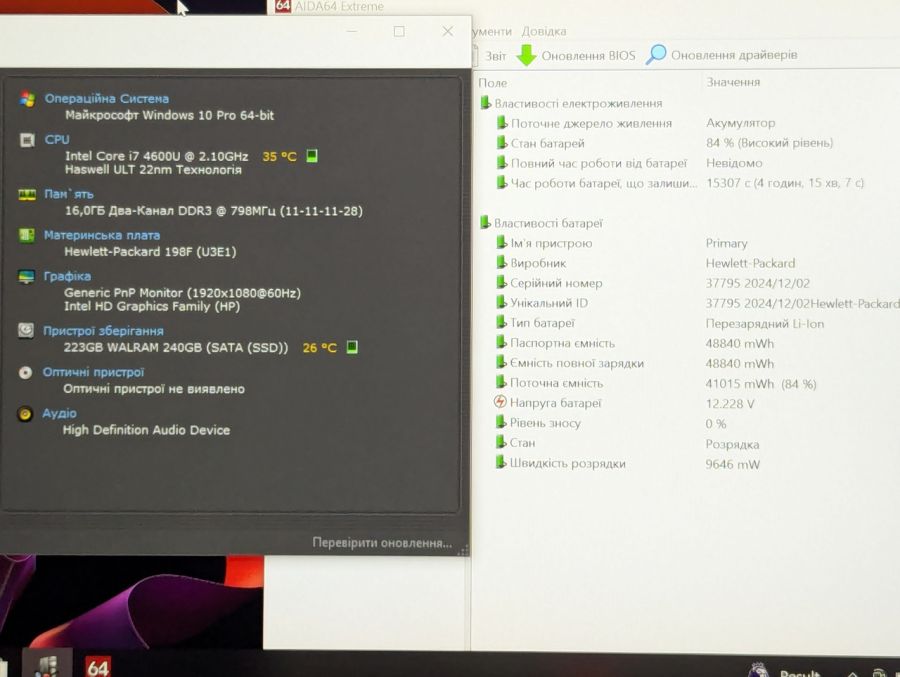Open the Операційна Система section link
Viewport: 900px width, 677px height.
point(107,99)
